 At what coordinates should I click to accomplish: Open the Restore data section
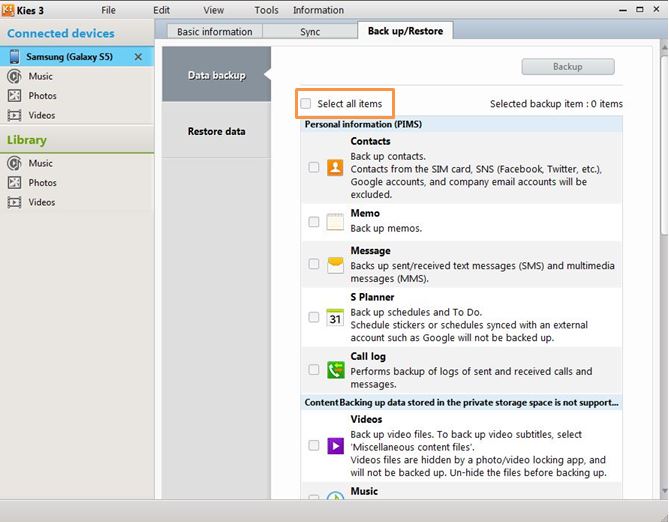click(x=216, y=131)
